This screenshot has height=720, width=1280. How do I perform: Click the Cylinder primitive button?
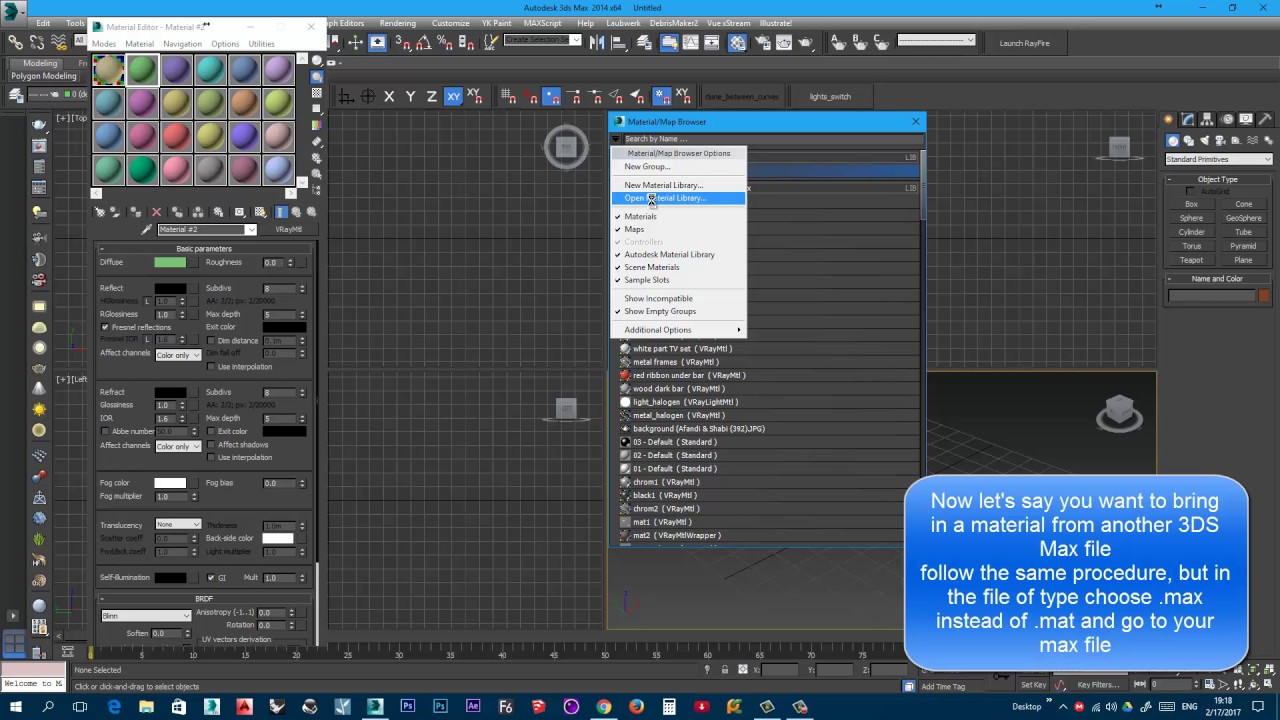(1191, 232)
